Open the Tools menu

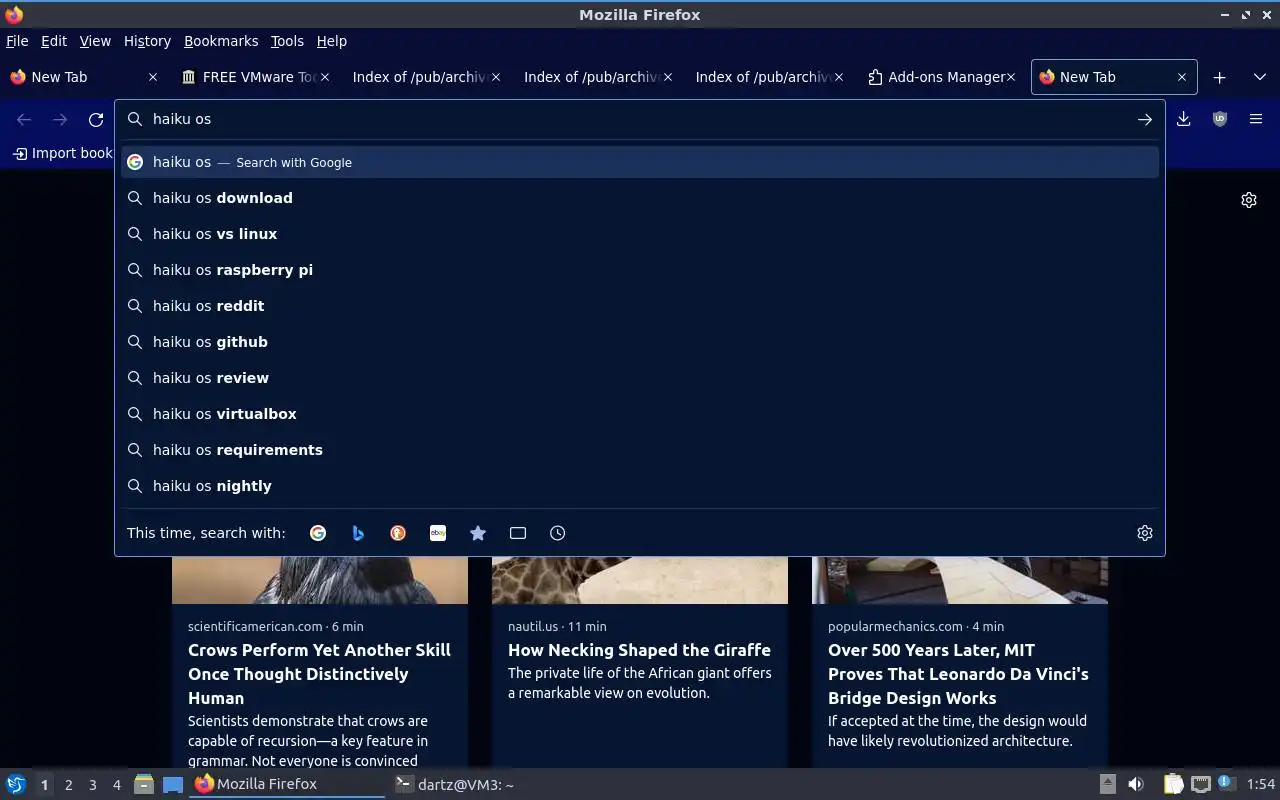coord(287,41)
